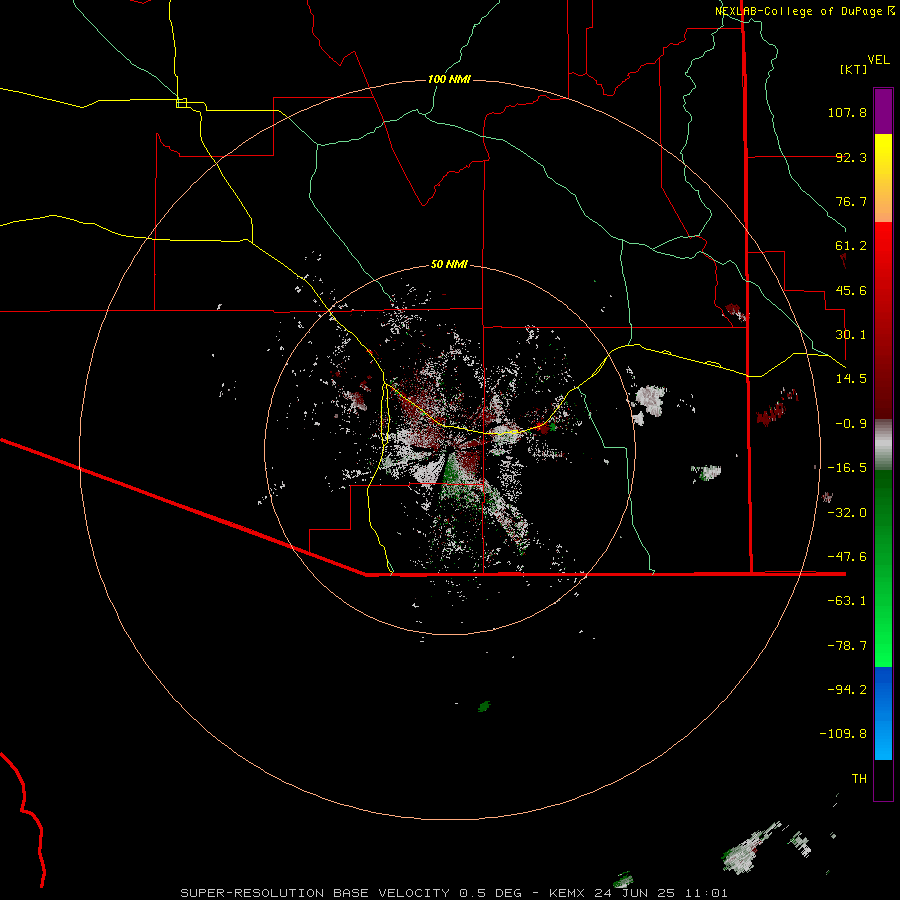Viewport: 900px width, 900px height.
Task: Select the -0.9 scale value
Action: tap(851, 424)
